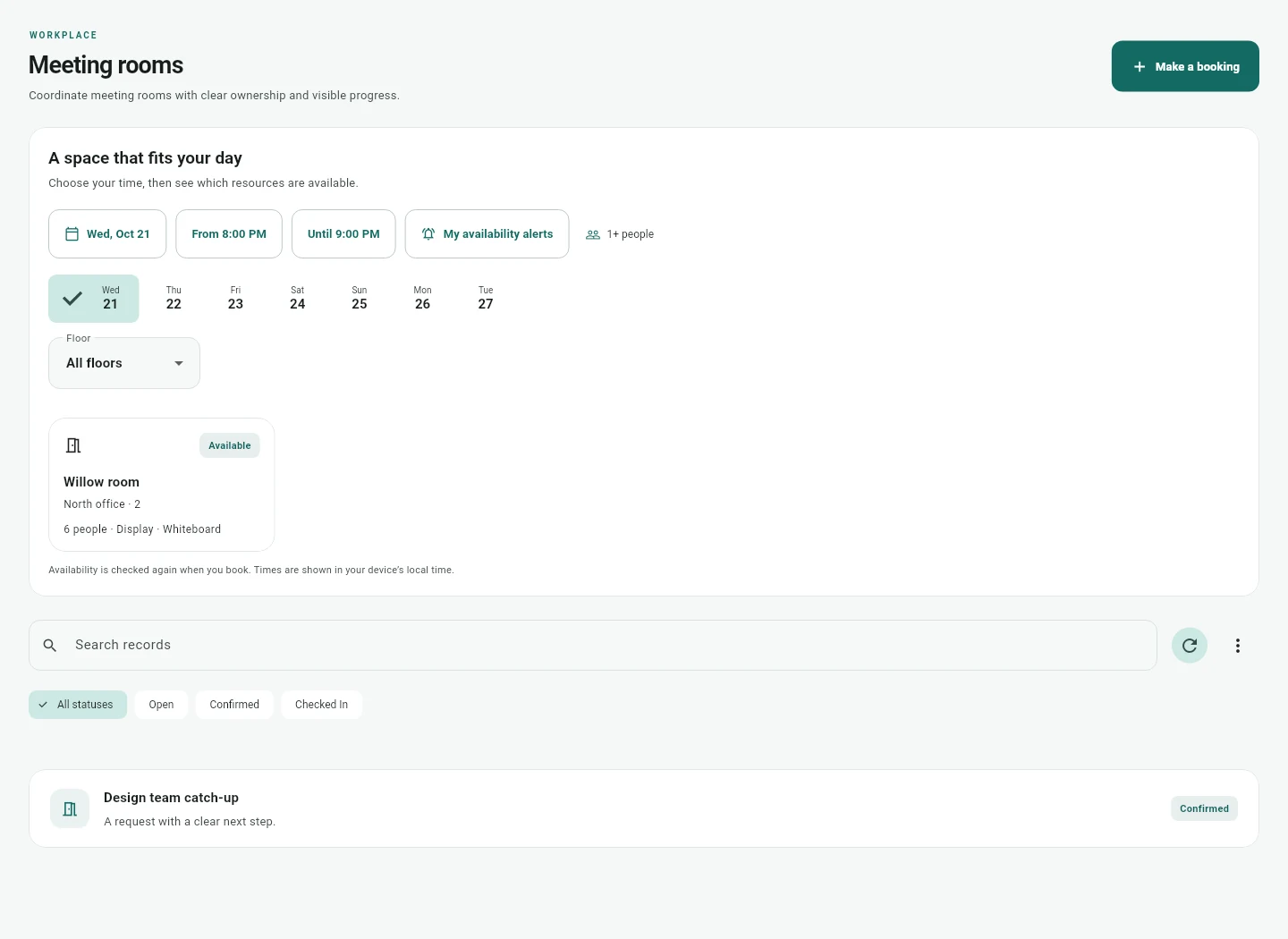This screenshot has width=1288, height=939.
Task: Filter records by Open status
Action: pos(161,705)
